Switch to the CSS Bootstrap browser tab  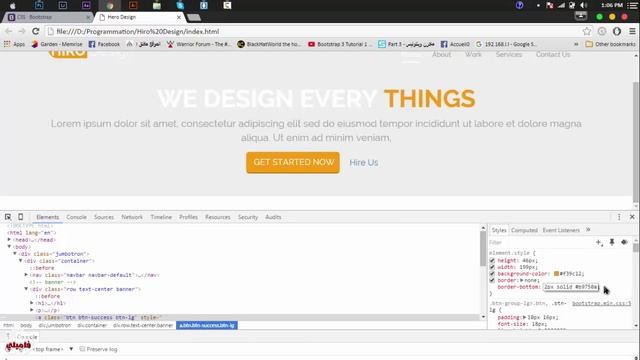point(48,17)
